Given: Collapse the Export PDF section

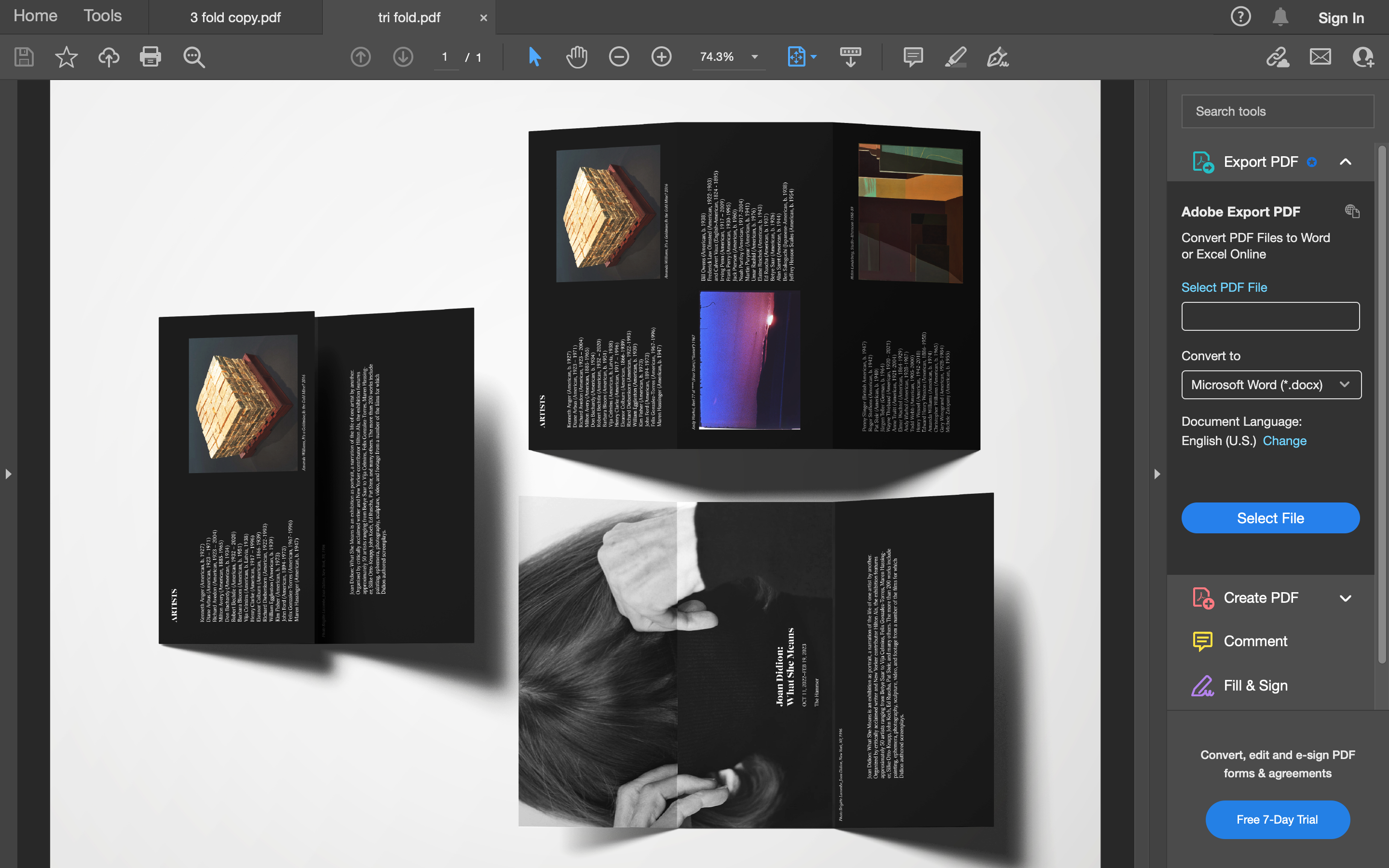Looking at the screenshot, I should coord(1346,162).
